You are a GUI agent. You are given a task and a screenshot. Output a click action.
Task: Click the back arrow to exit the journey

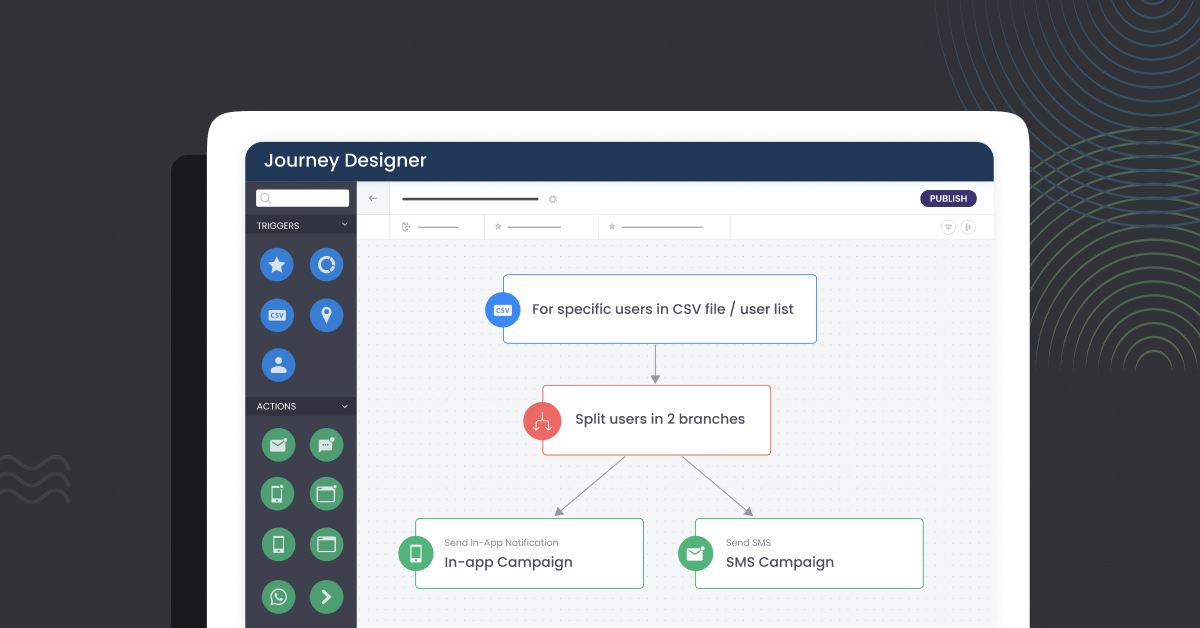(372, 198)
